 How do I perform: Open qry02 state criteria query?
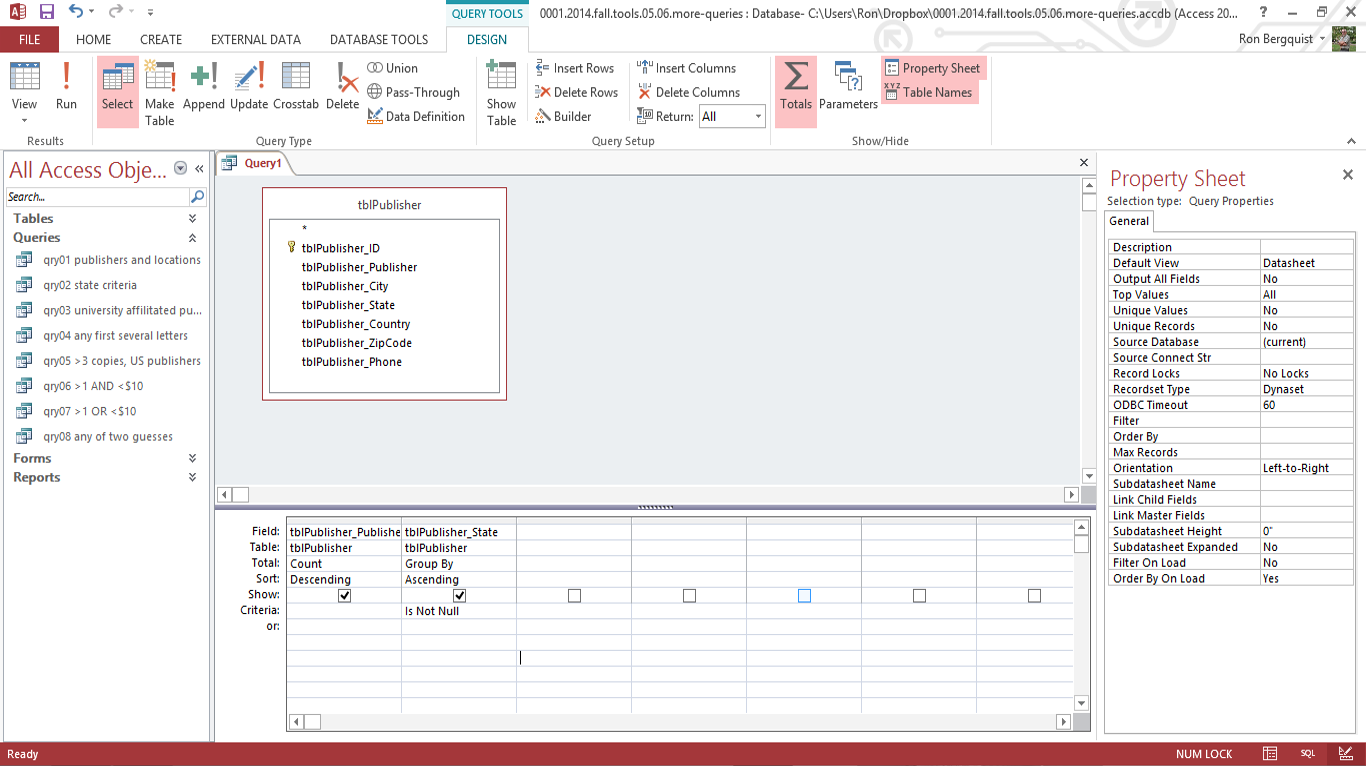point(104,285)
